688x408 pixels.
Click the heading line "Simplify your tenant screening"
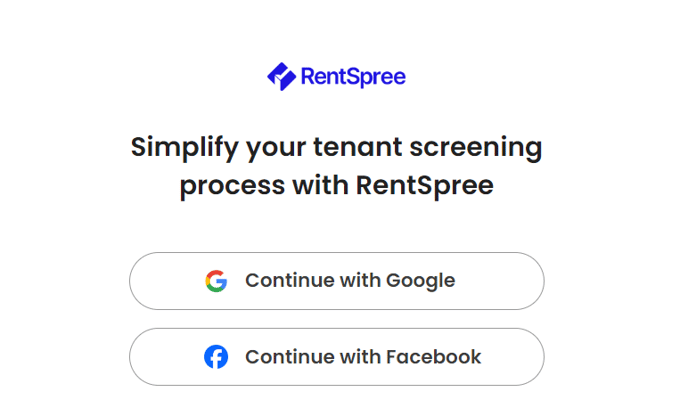pos(337,148)
